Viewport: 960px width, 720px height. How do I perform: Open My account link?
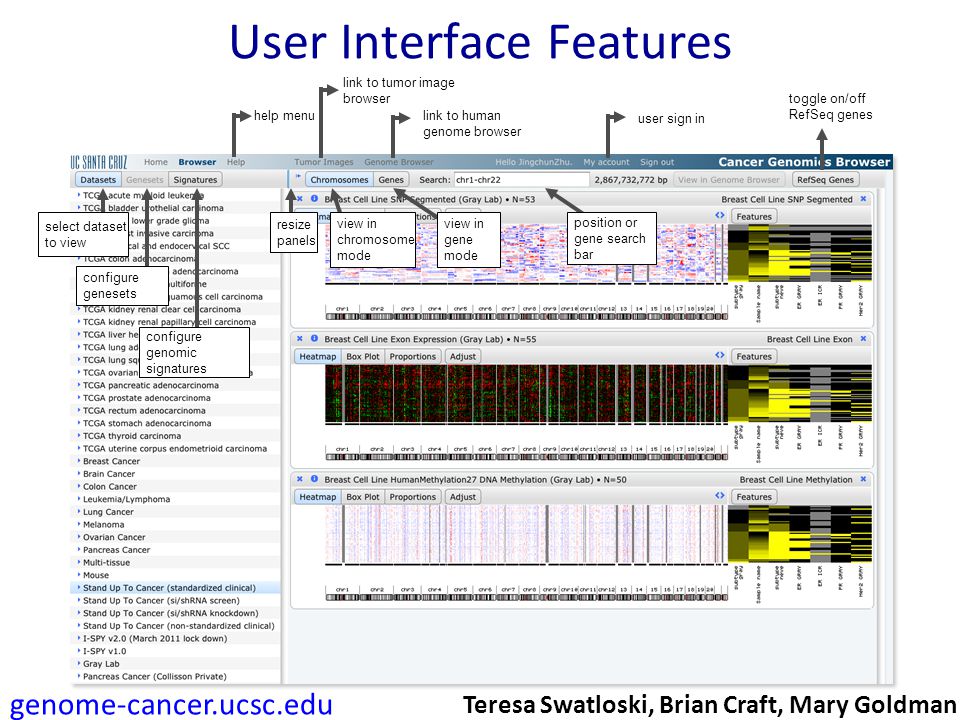tap(606, 162)
